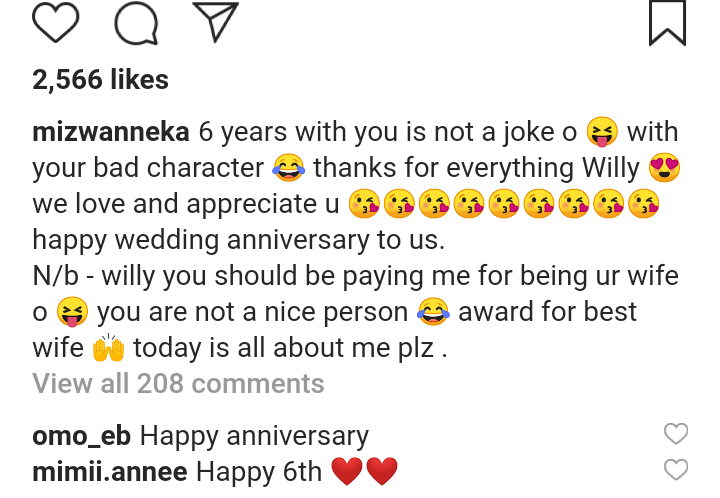Tap the heart beside mimii.annee's comment
This screenshot has height=498, width=720.
676,469
